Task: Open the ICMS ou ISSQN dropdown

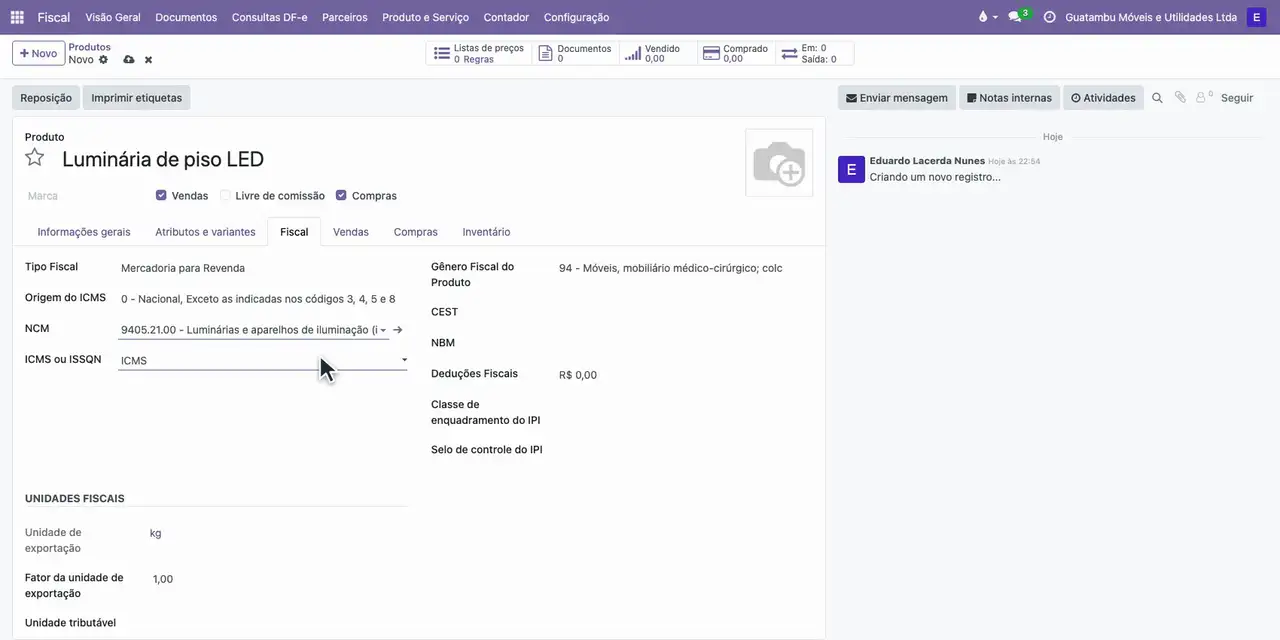Action: click(263, 360)
